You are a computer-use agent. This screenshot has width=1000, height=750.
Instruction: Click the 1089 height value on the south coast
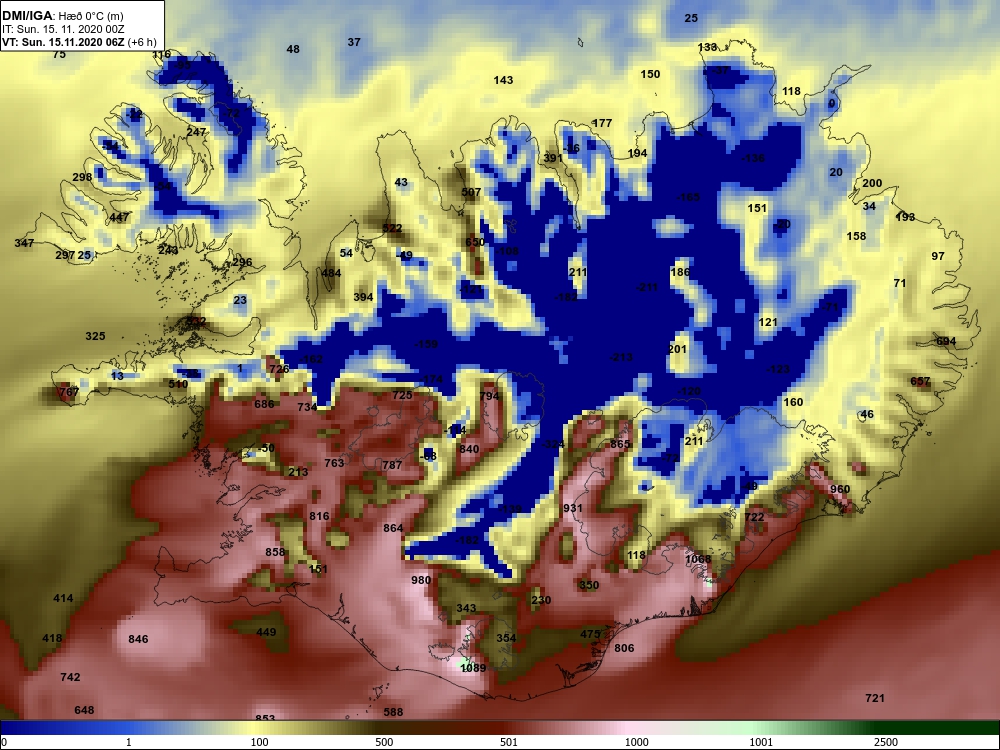pyautogui.click(x=473, y=668)
